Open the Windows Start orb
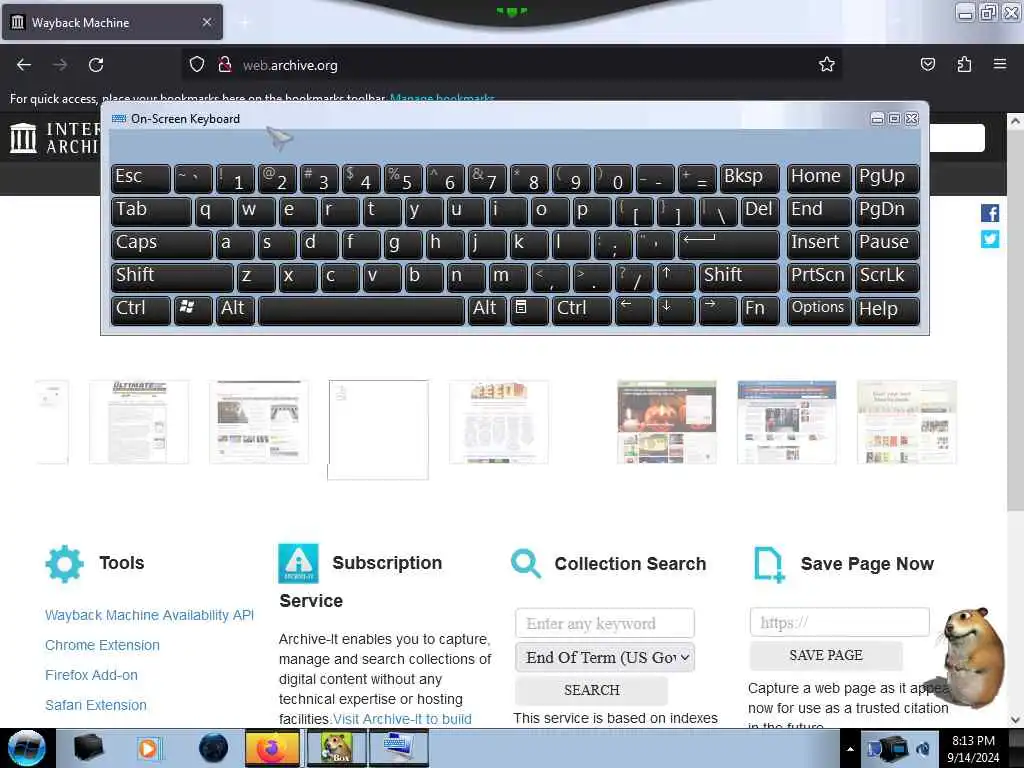 (x=27, y=748)
